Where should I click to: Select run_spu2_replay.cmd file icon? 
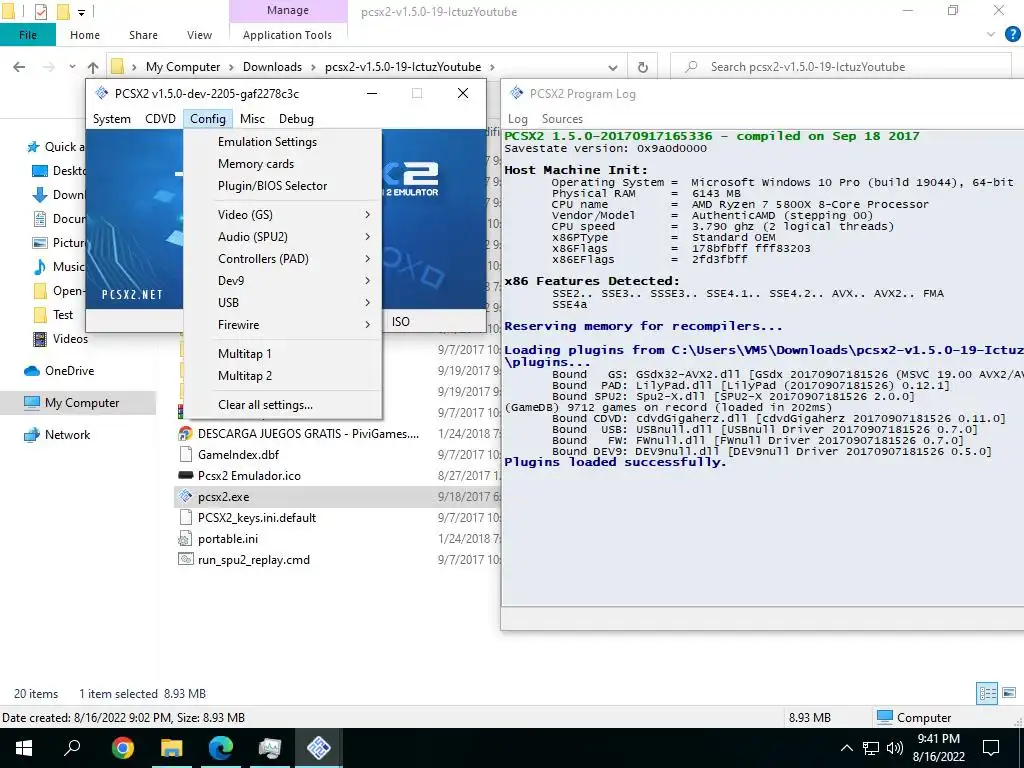(x=186, y=560)
